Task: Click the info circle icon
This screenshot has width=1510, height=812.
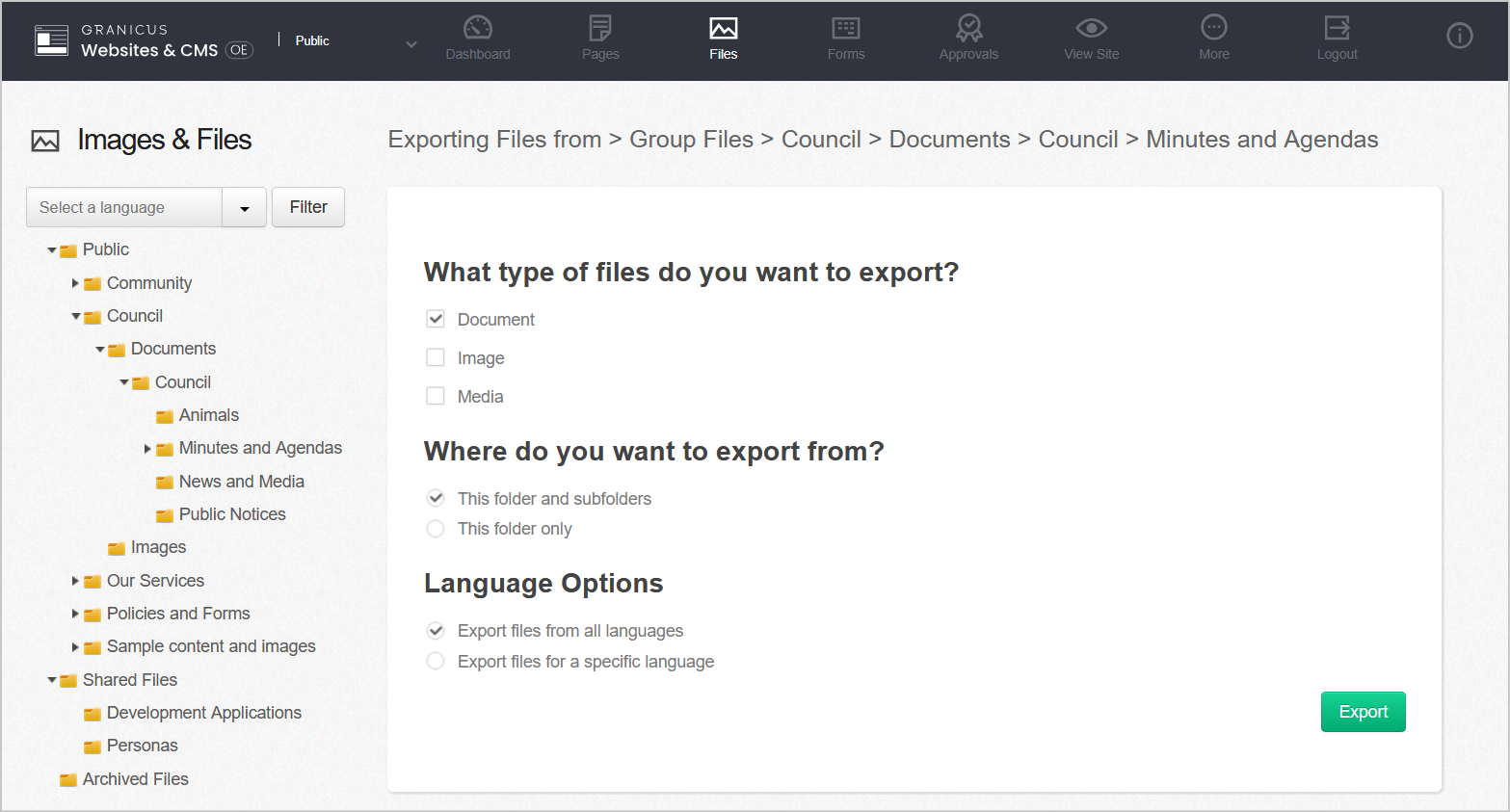Action: pyautogui.click(x=1460, y=36)
